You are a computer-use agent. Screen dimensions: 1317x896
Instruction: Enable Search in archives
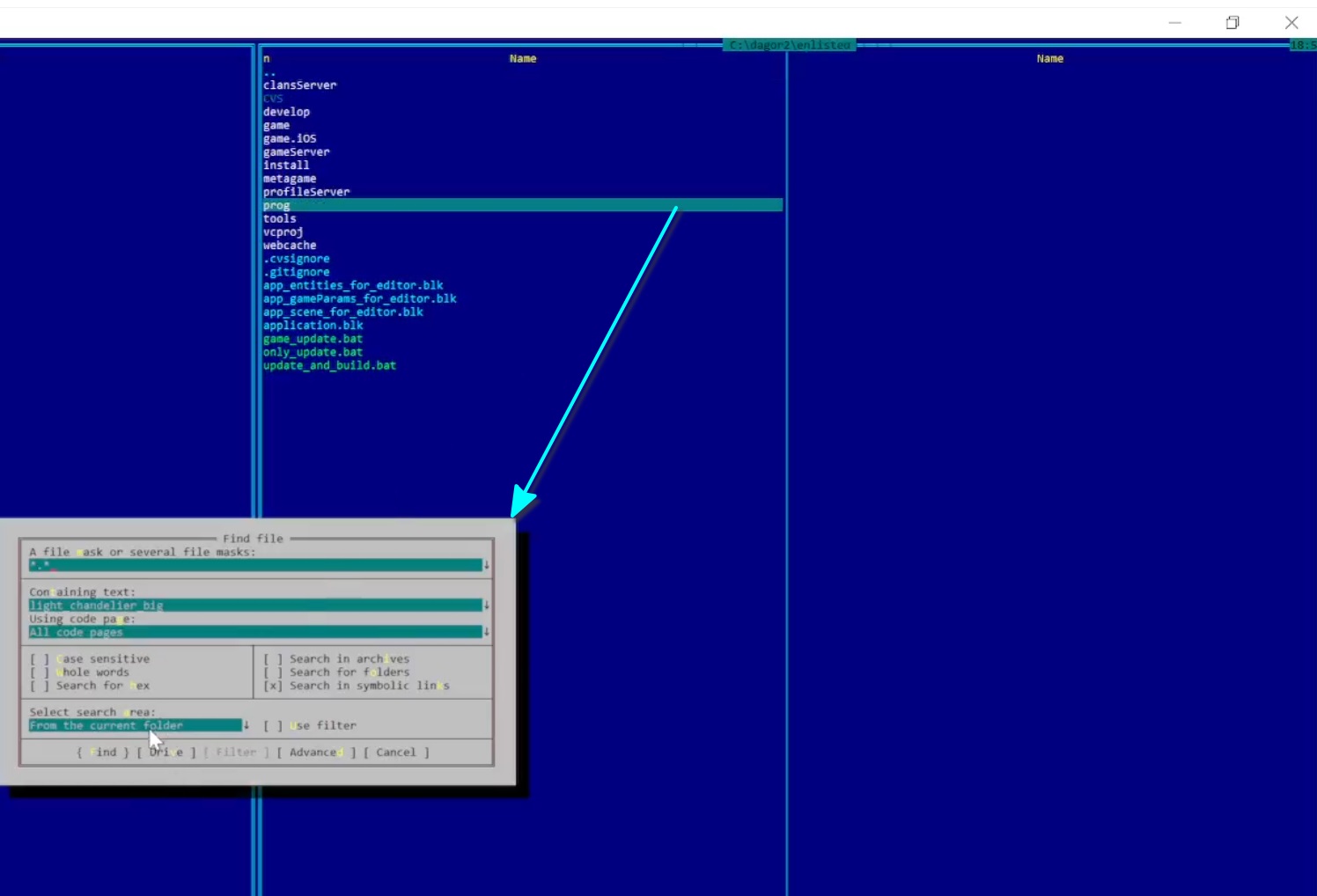tap(273, 659)
